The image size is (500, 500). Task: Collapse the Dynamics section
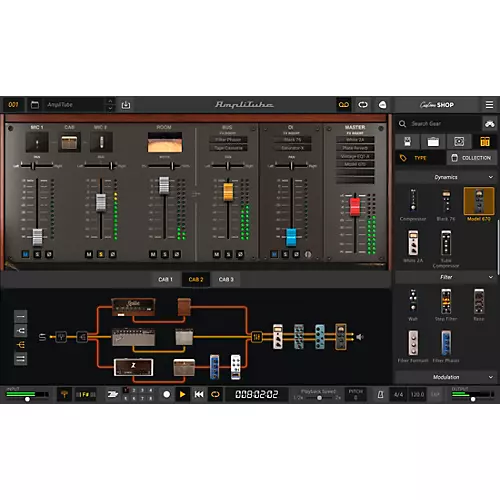(x=490, y=177)
